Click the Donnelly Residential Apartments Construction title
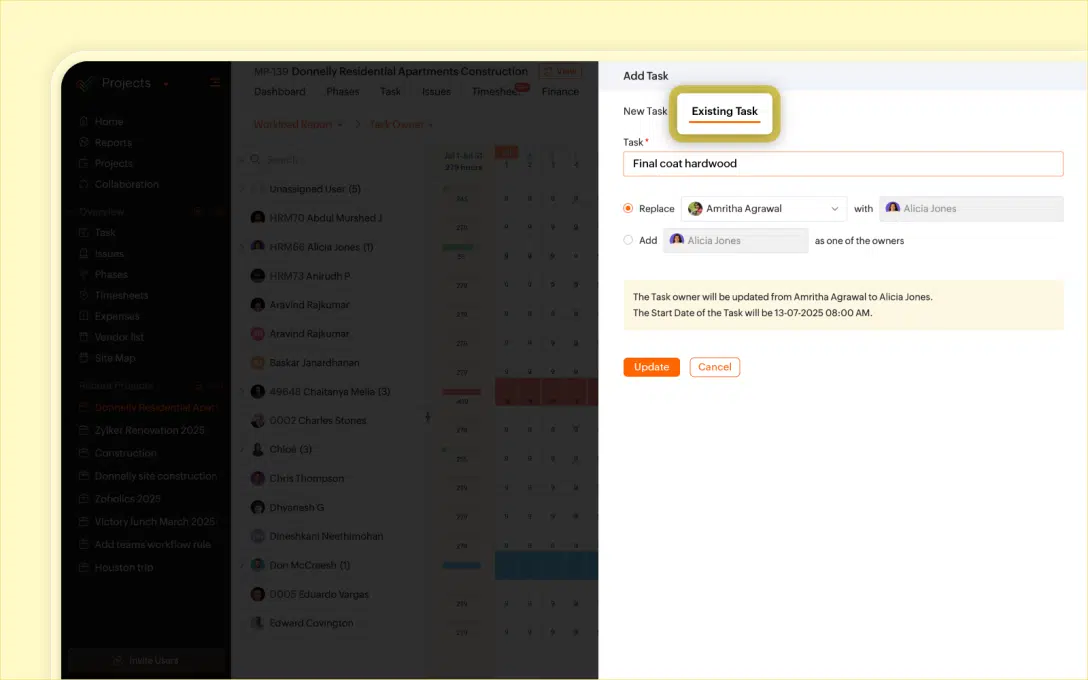 pos(409,71)
